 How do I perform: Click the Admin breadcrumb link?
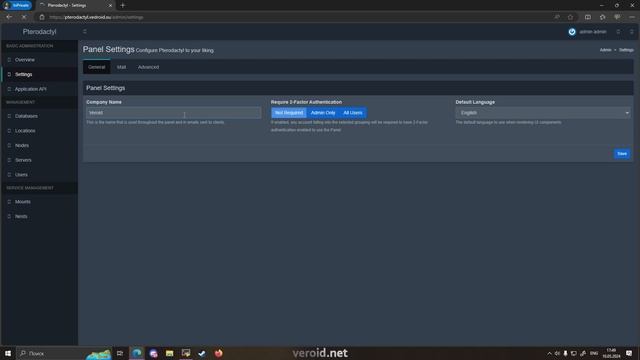coord(605,50)
